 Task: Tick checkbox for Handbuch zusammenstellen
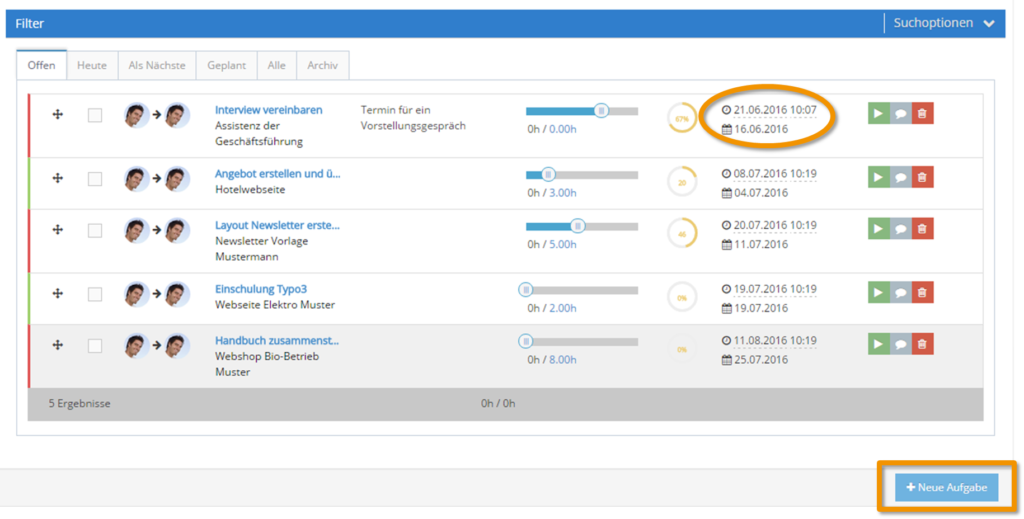[x=95, y=346]
